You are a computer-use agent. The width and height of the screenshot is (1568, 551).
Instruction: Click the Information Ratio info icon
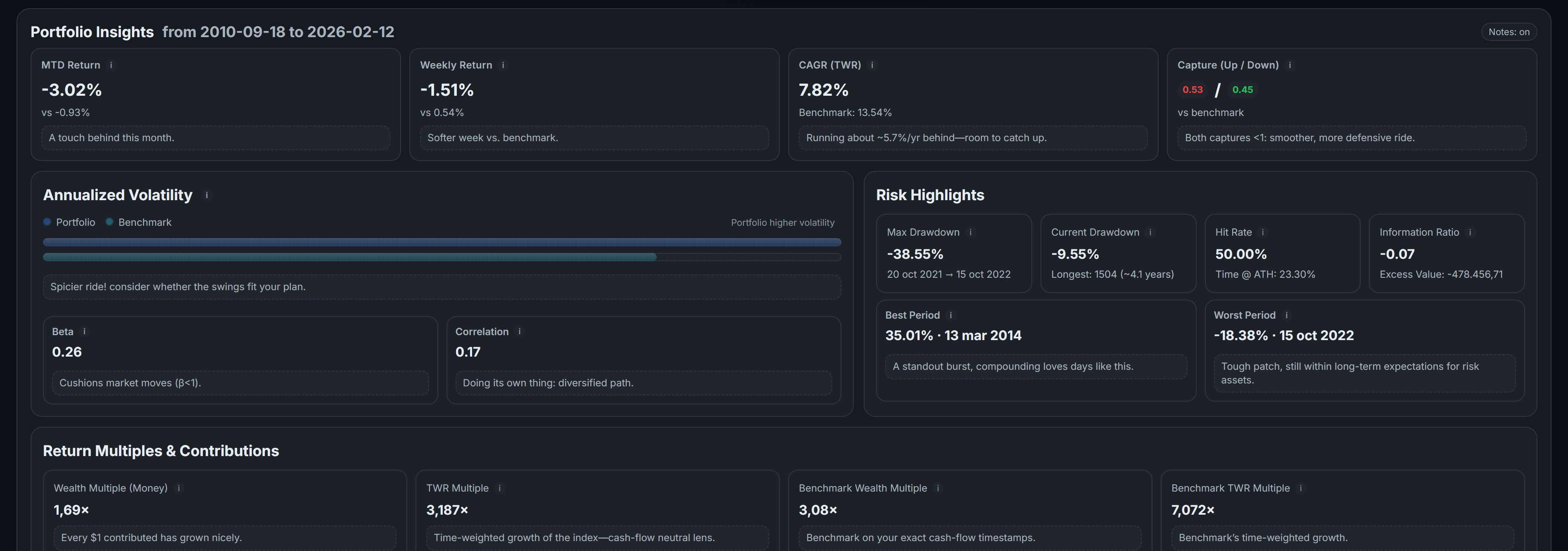1470,232
